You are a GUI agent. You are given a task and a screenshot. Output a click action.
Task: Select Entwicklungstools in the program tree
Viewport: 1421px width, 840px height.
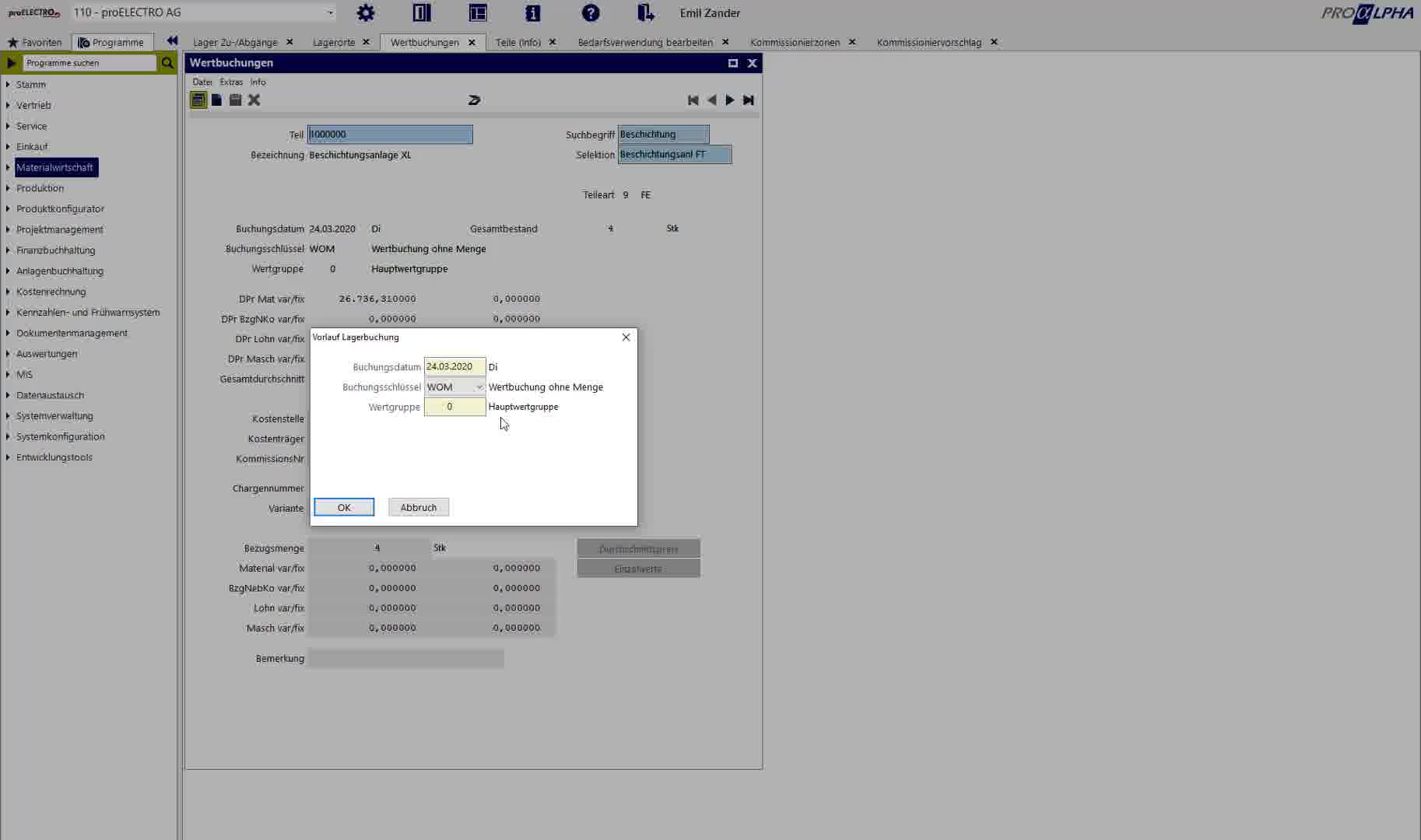(x=54, y=457)
